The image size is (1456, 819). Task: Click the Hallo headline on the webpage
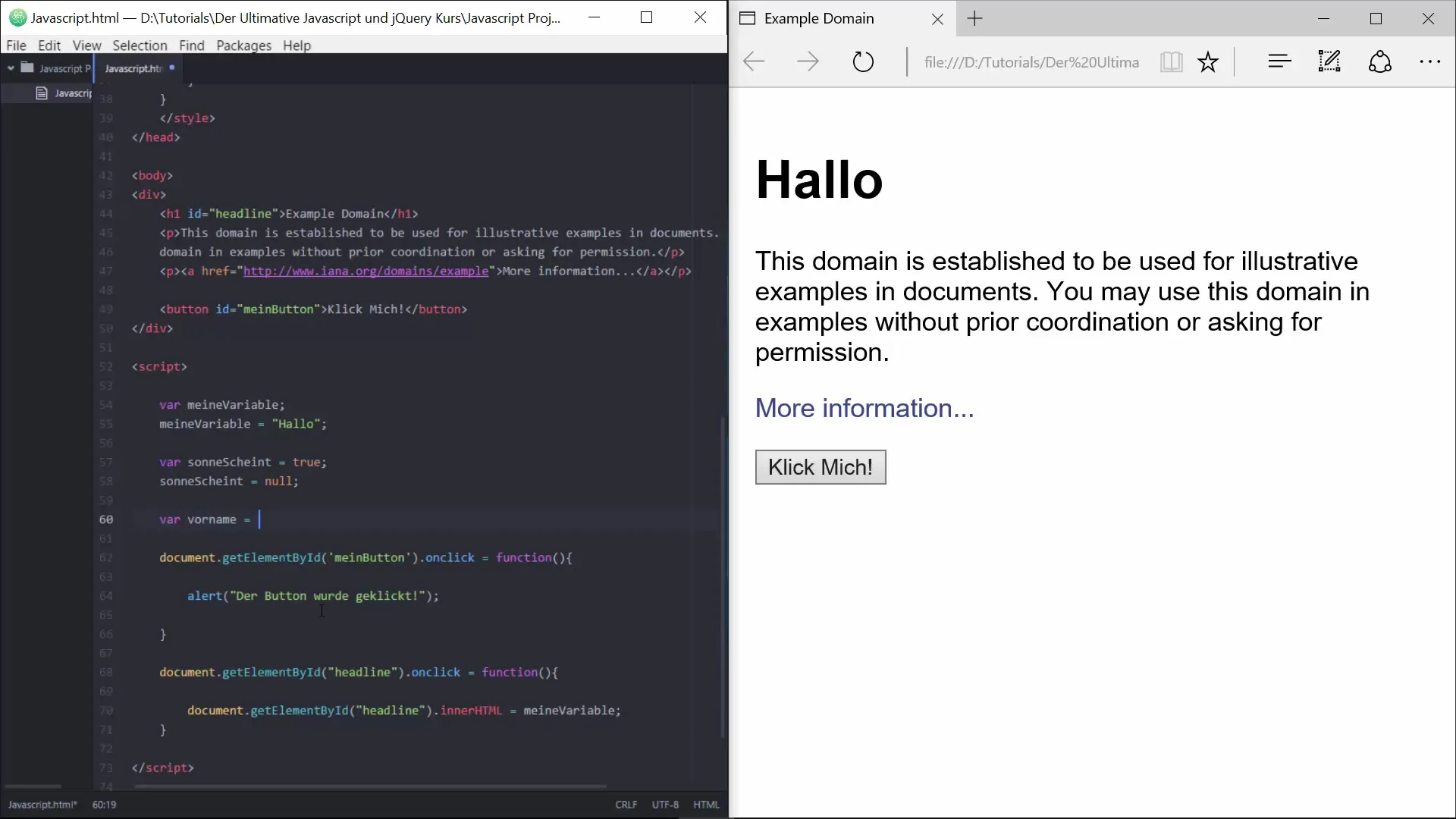(819, 180)
